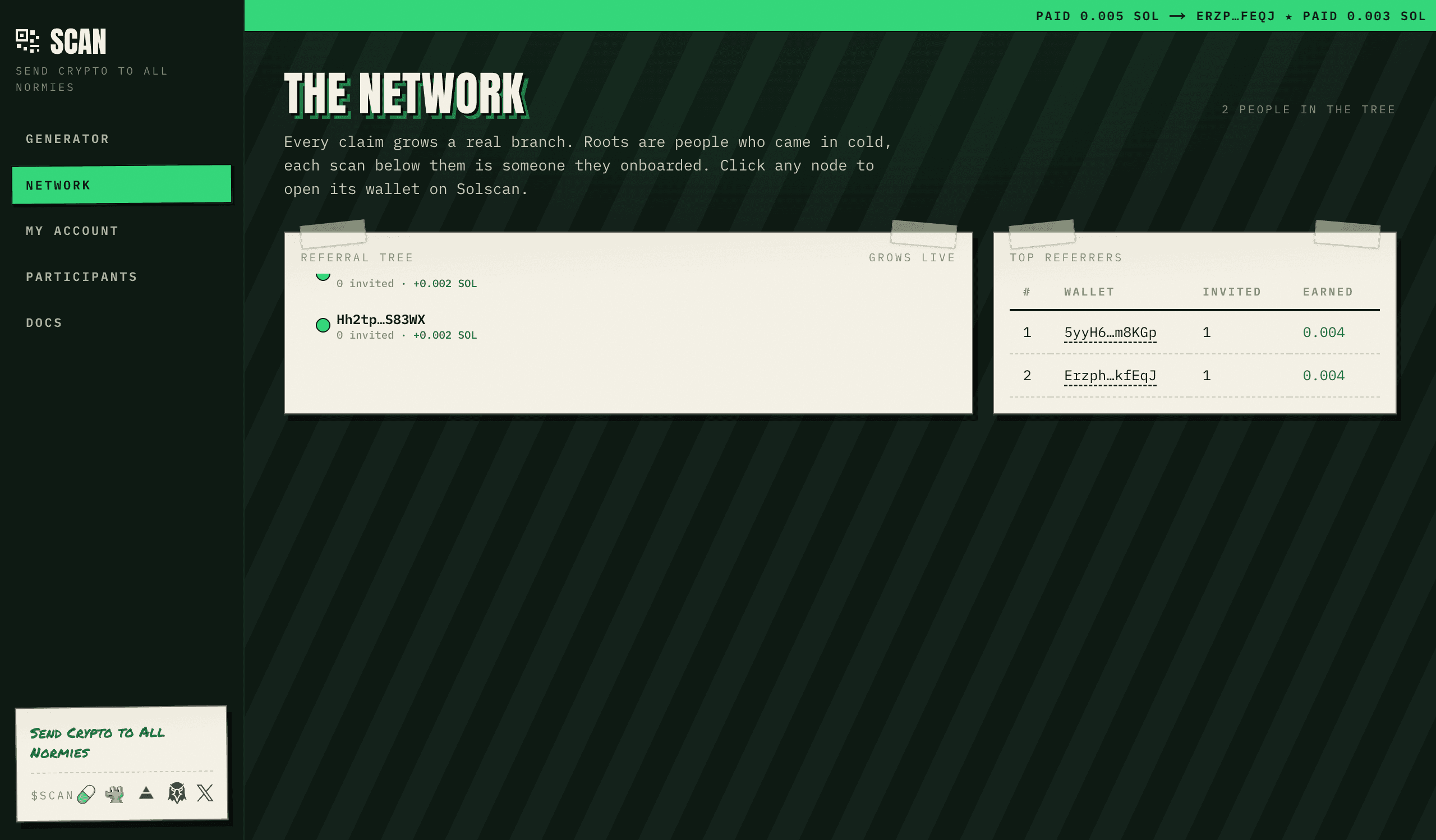Click the SCAN wordmark in the sidebar
Screen dimensions: 1436x840
pyautogui.click(x=78, y=41)
